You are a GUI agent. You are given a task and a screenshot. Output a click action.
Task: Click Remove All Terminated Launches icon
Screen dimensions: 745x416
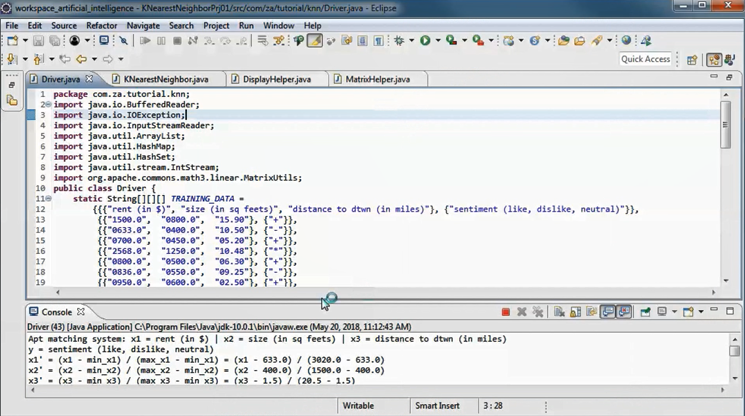(x=537, y=312)
